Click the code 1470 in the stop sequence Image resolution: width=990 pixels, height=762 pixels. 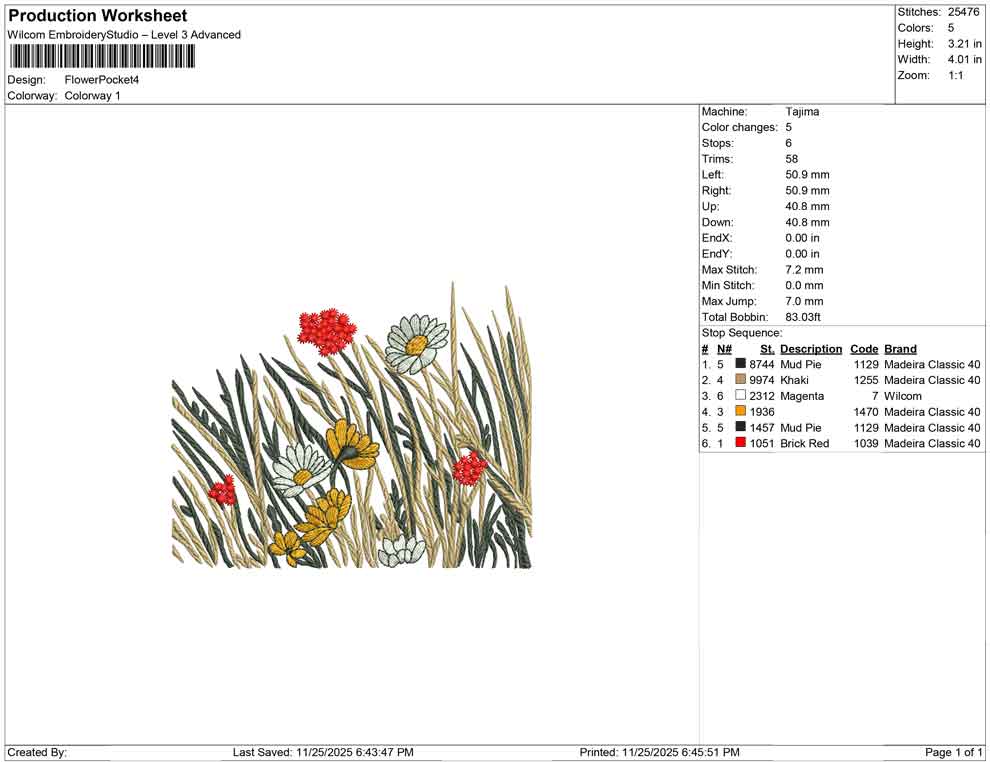point(866,412)
